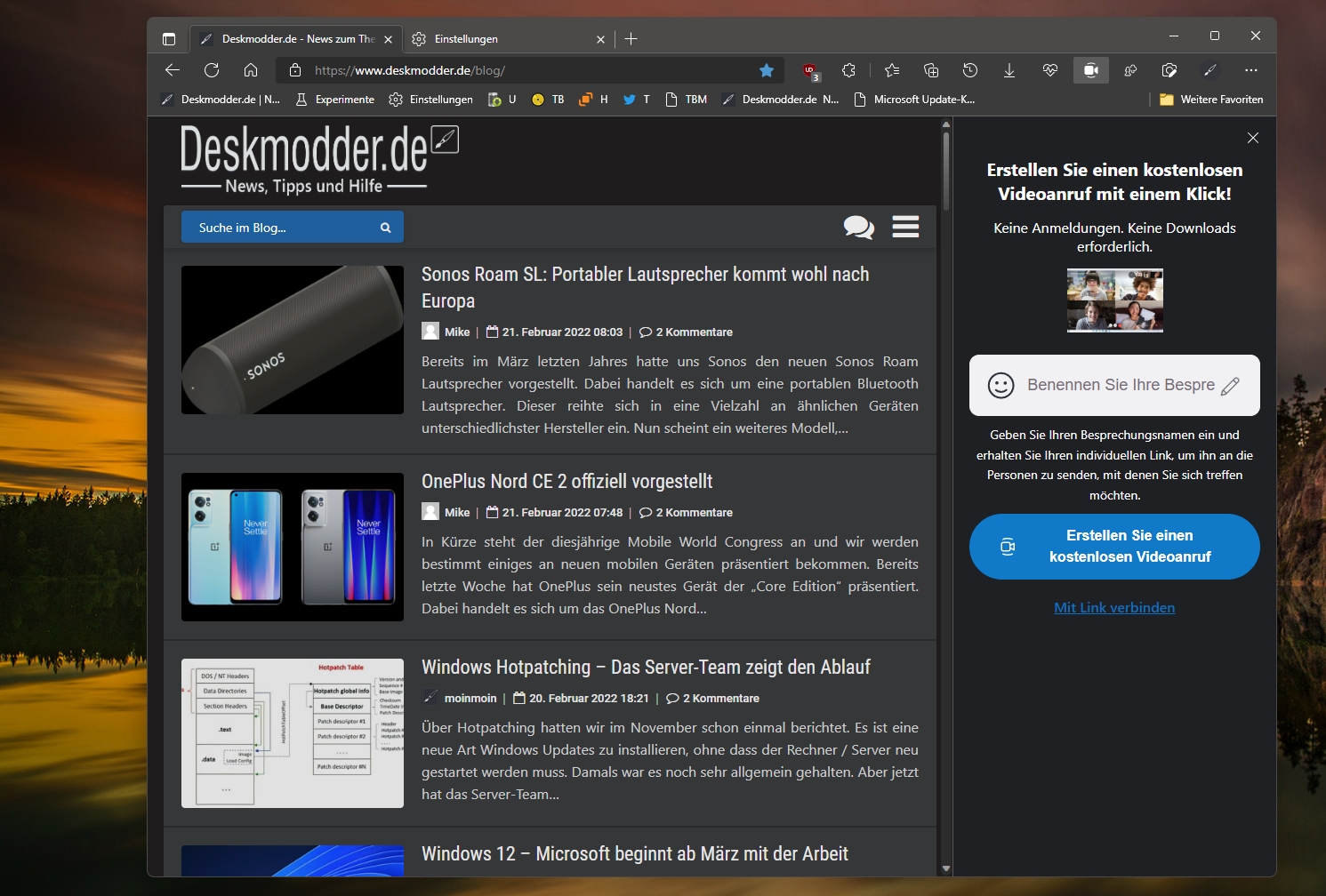Open the comments speech bubble icon

[x=858, y=228]
